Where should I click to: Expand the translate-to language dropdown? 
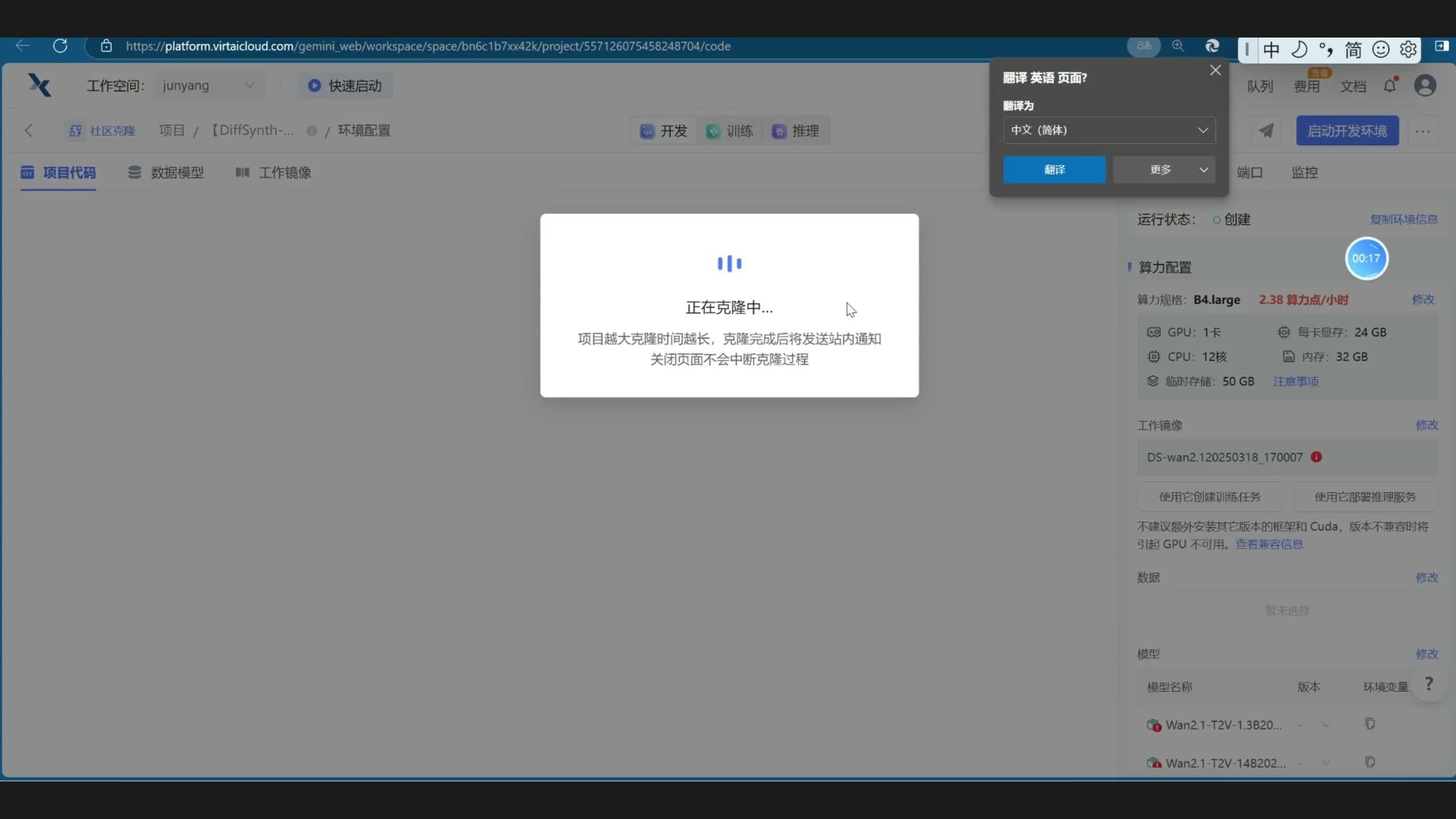pos(1109,130)
